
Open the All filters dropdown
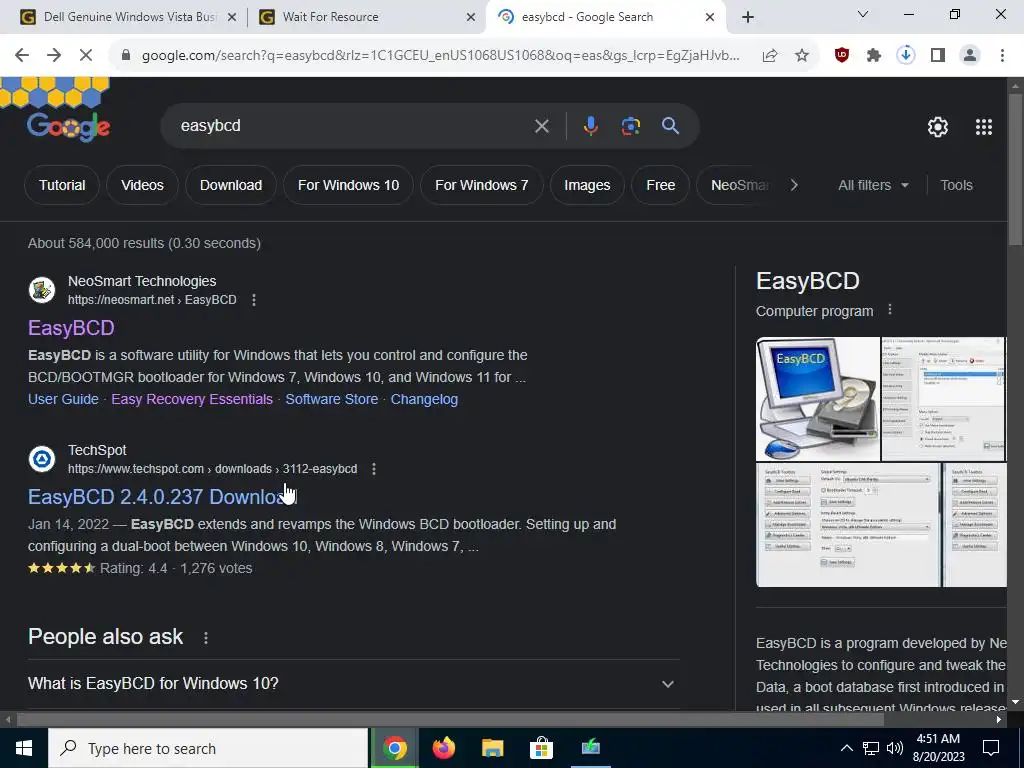click(x=873, y=185)
